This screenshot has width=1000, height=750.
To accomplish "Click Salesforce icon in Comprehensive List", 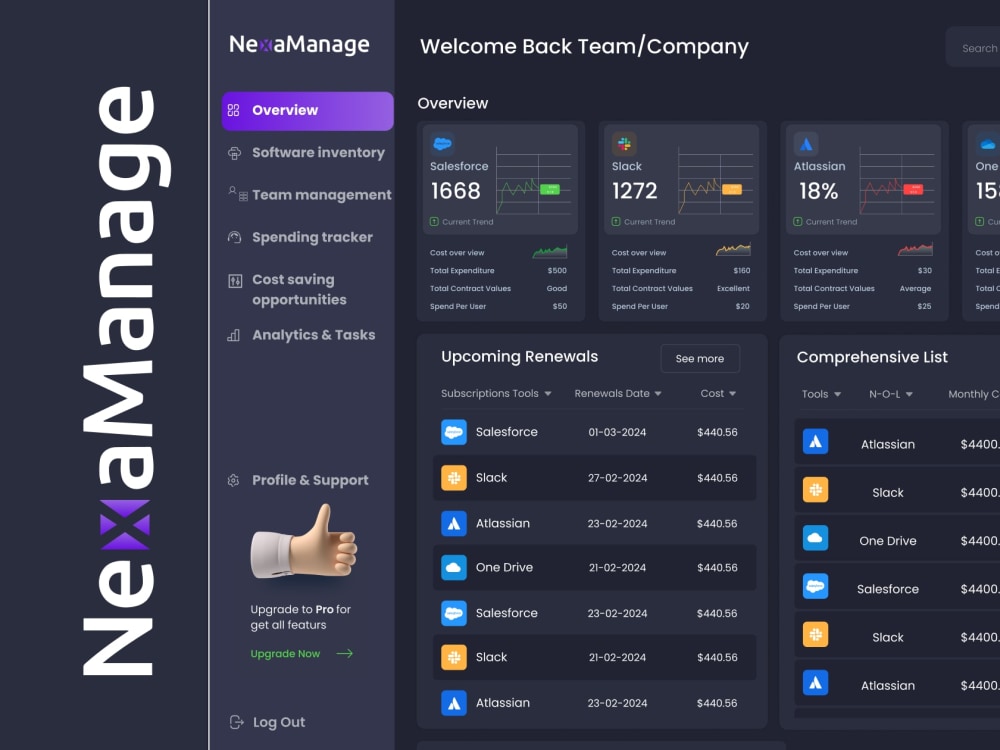I will tap(815, 586).
